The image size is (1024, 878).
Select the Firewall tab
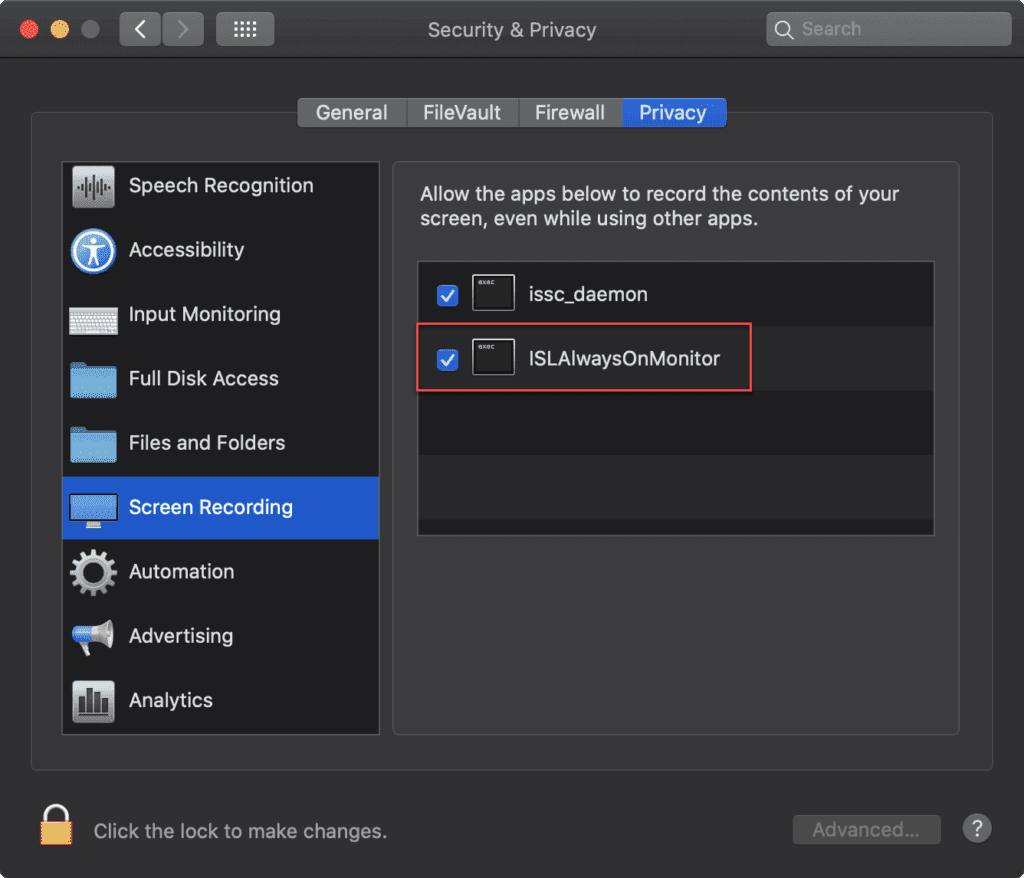click(x=570, y=113)
